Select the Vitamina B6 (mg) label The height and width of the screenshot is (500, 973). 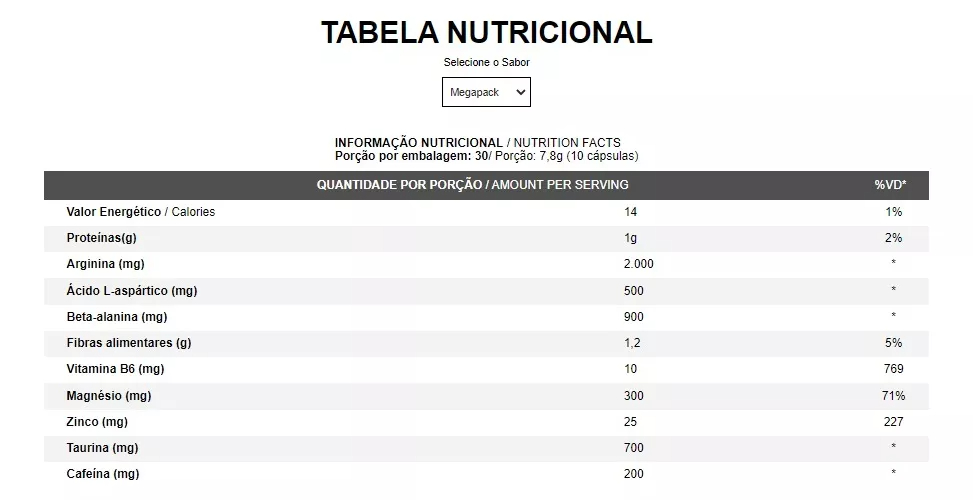pos(115,369)
